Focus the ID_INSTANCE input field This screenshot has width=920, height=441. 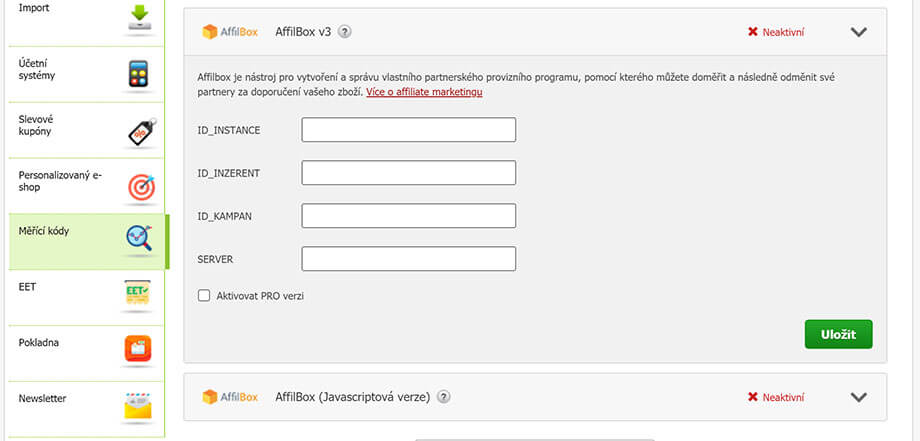(x=408, y=130)
